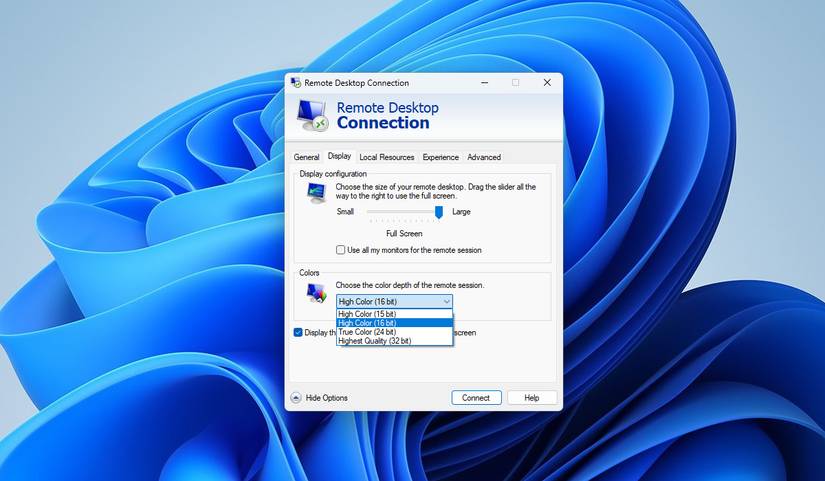The height and width of the screenshot is (481, 825).
Task: Uncheck the Display connection bar checkbox
Action: pos(298,333)
